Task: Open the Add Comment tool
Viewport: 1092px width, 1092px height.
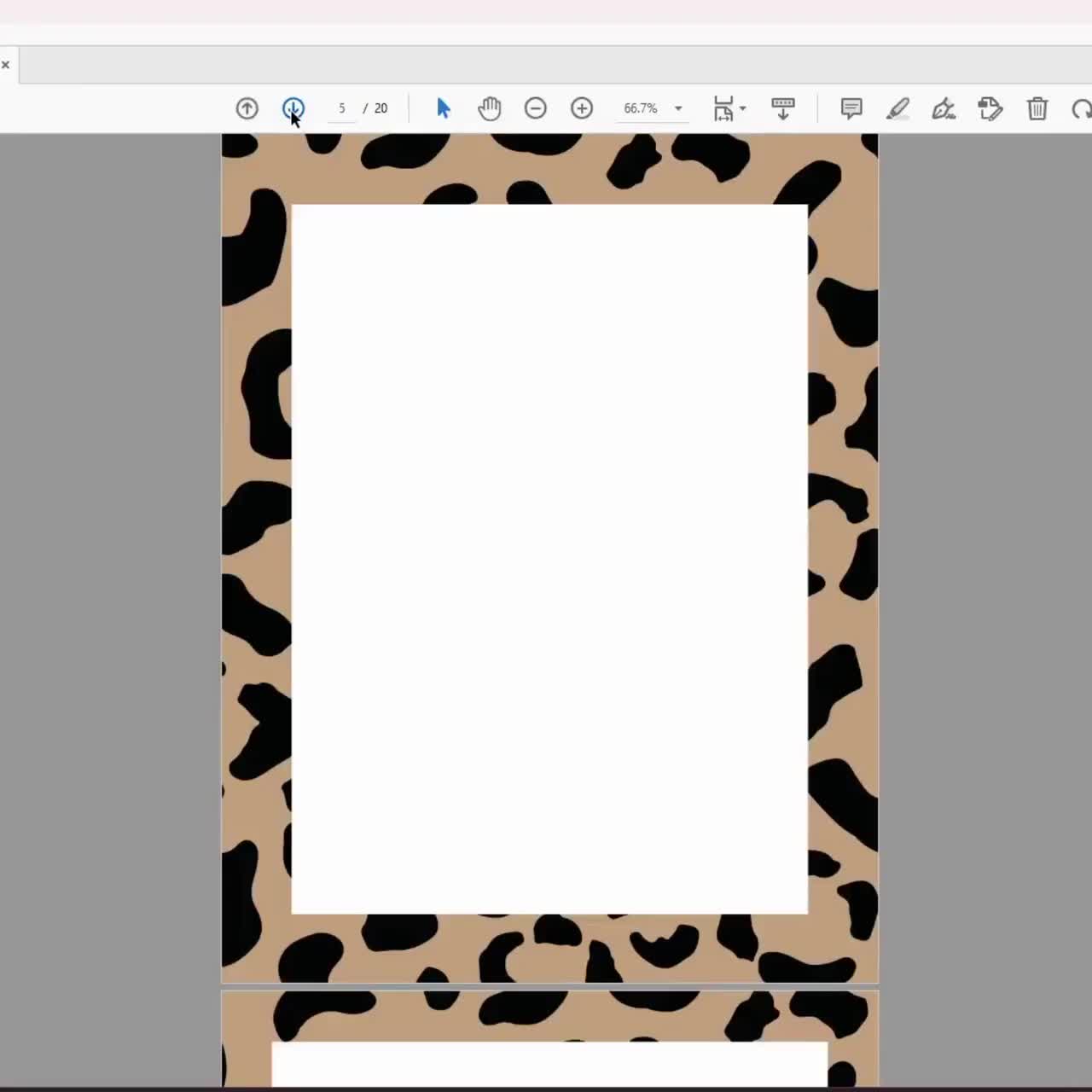Action: coord(851,108)
